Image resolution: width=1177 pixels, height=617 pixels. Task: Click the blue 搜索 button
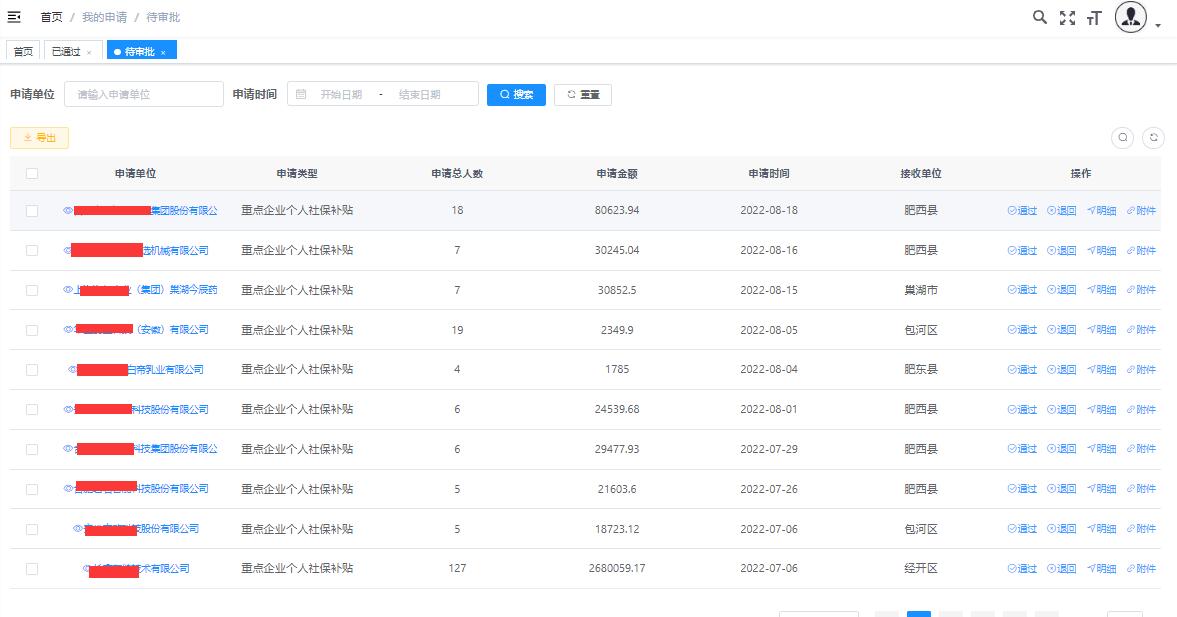pyautogui.click(x=516, y=95)
